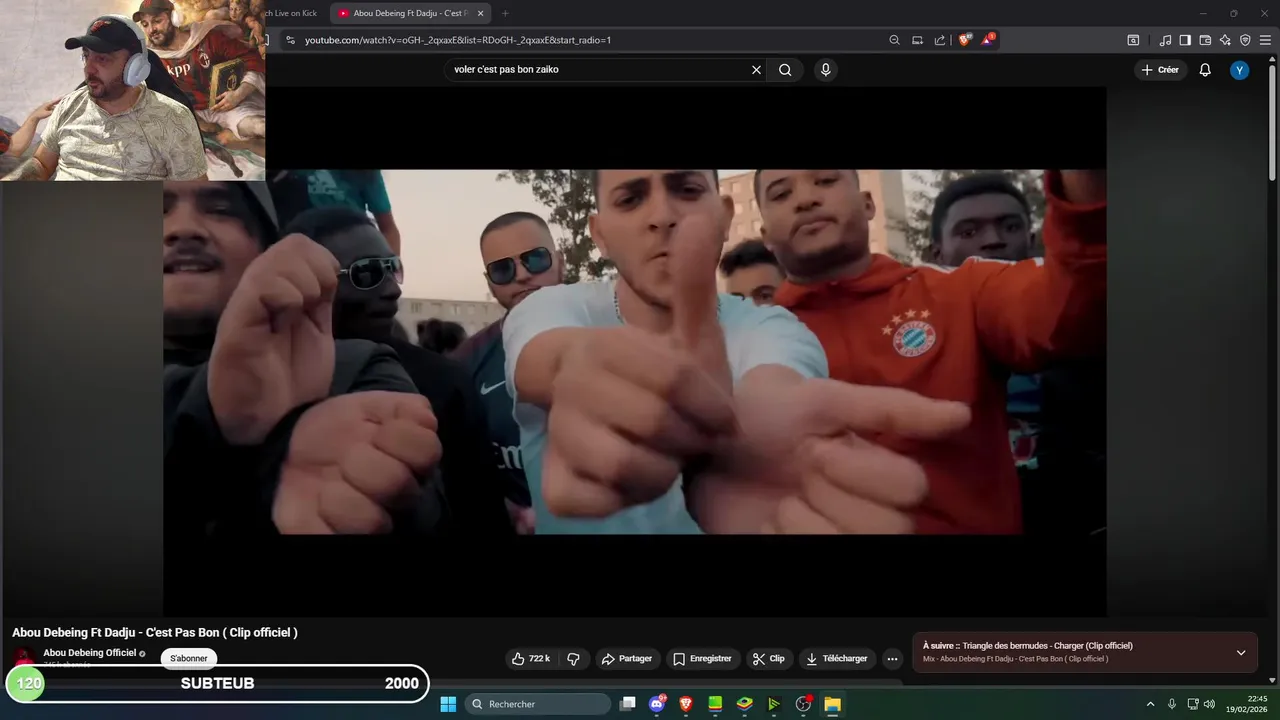
Task: Open Brave browser taskbar icon
Action: [x=686, y=704]
